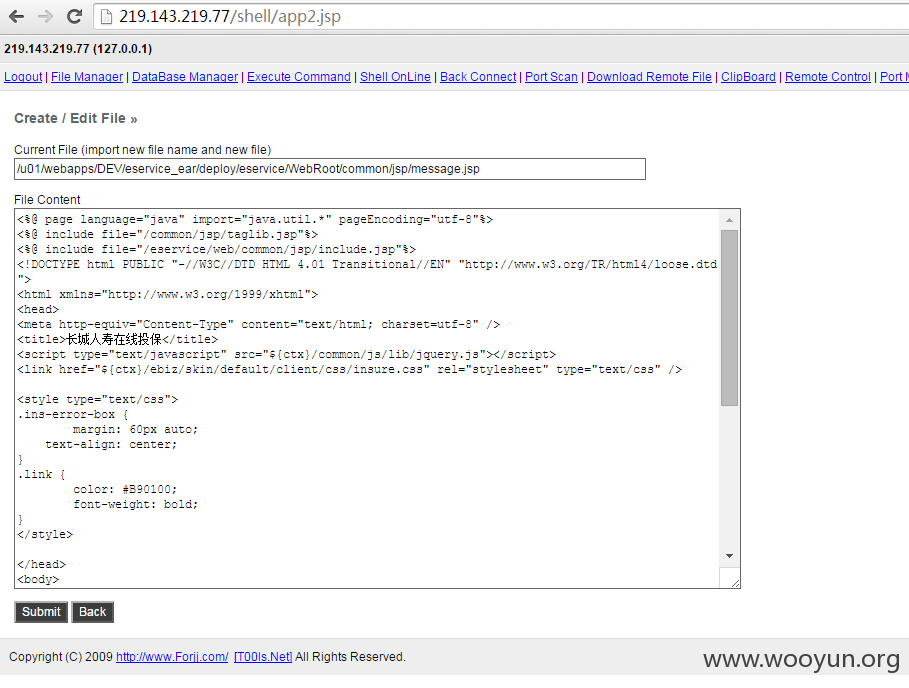909x688 pixels.
Task: Open Execute Command link
Action: [x=299, y=77]
